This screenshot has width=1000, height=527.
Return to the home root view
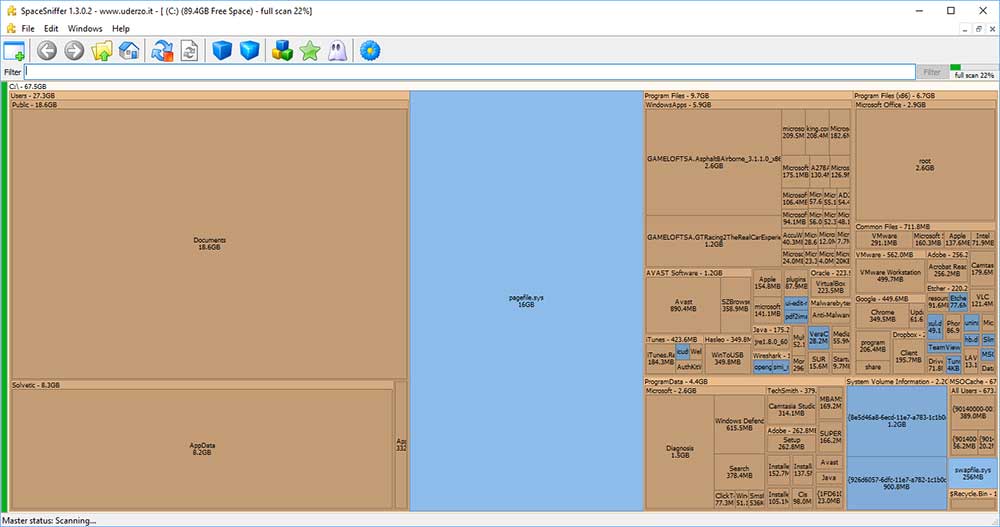pos(129,50)
